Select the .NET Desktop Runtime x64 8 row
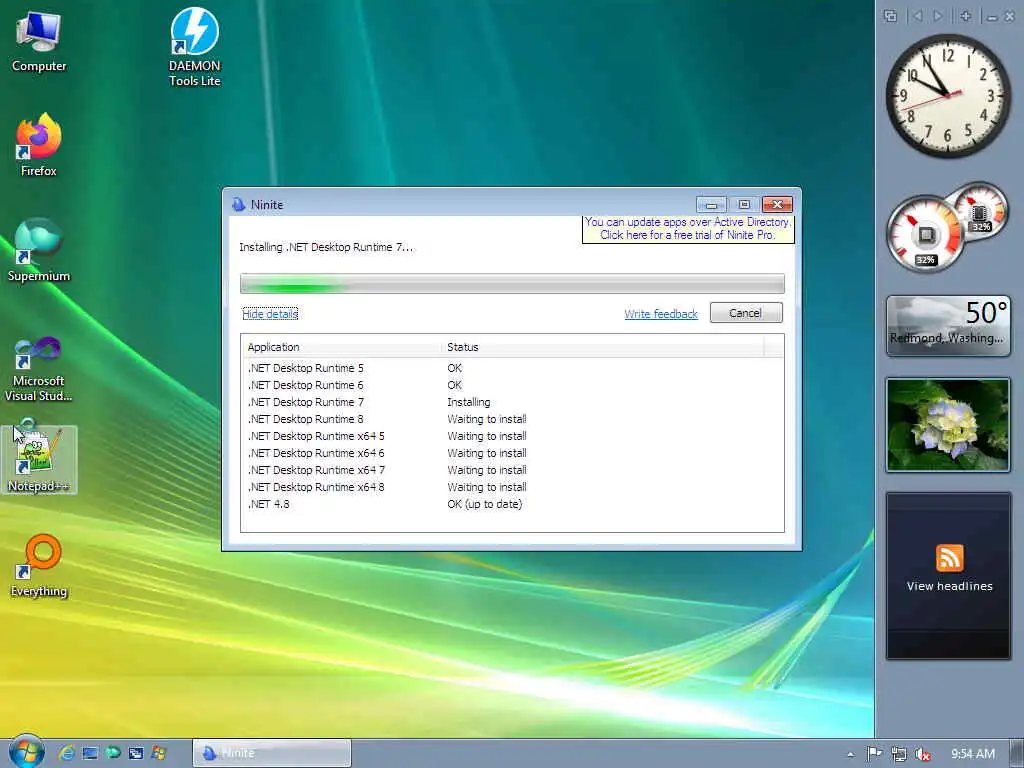The height and width of the screenshot is (768, 1024). [512, 487]
